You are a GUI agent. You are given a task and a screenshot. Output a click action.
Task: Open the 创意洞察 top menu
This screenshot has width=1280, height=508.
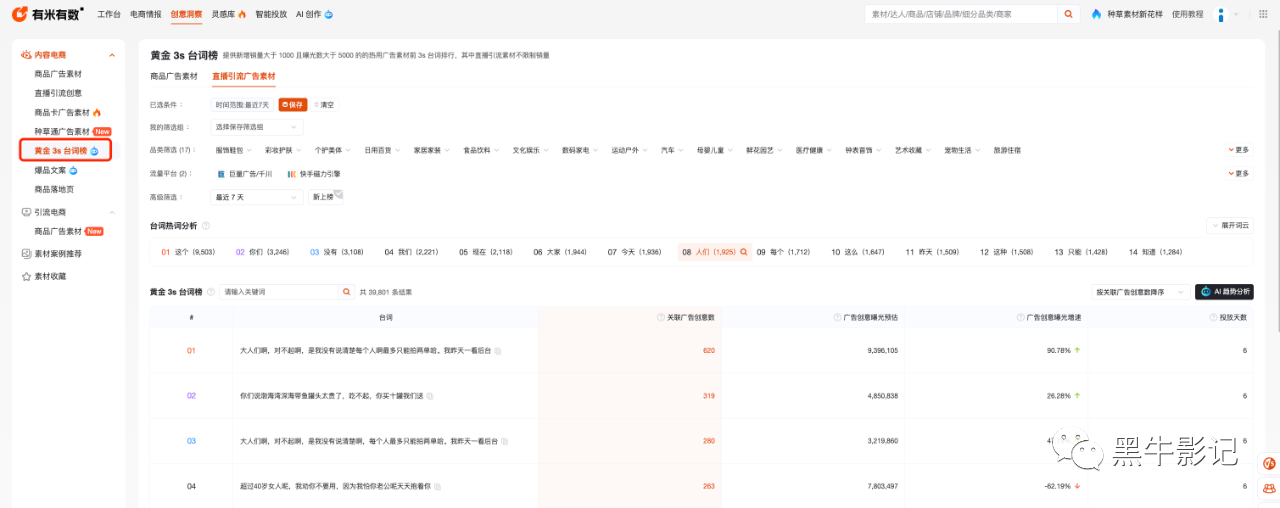[x=185, y=14]
